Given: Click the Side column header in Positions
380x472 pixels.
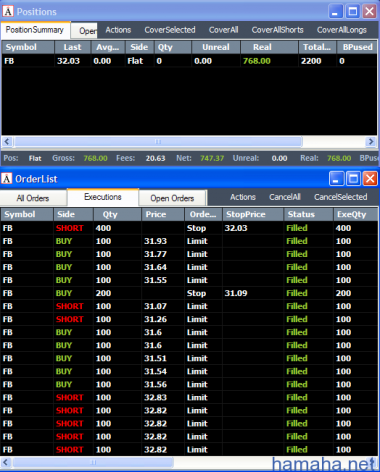Looking at the screenshot, I should coord(139,47).
